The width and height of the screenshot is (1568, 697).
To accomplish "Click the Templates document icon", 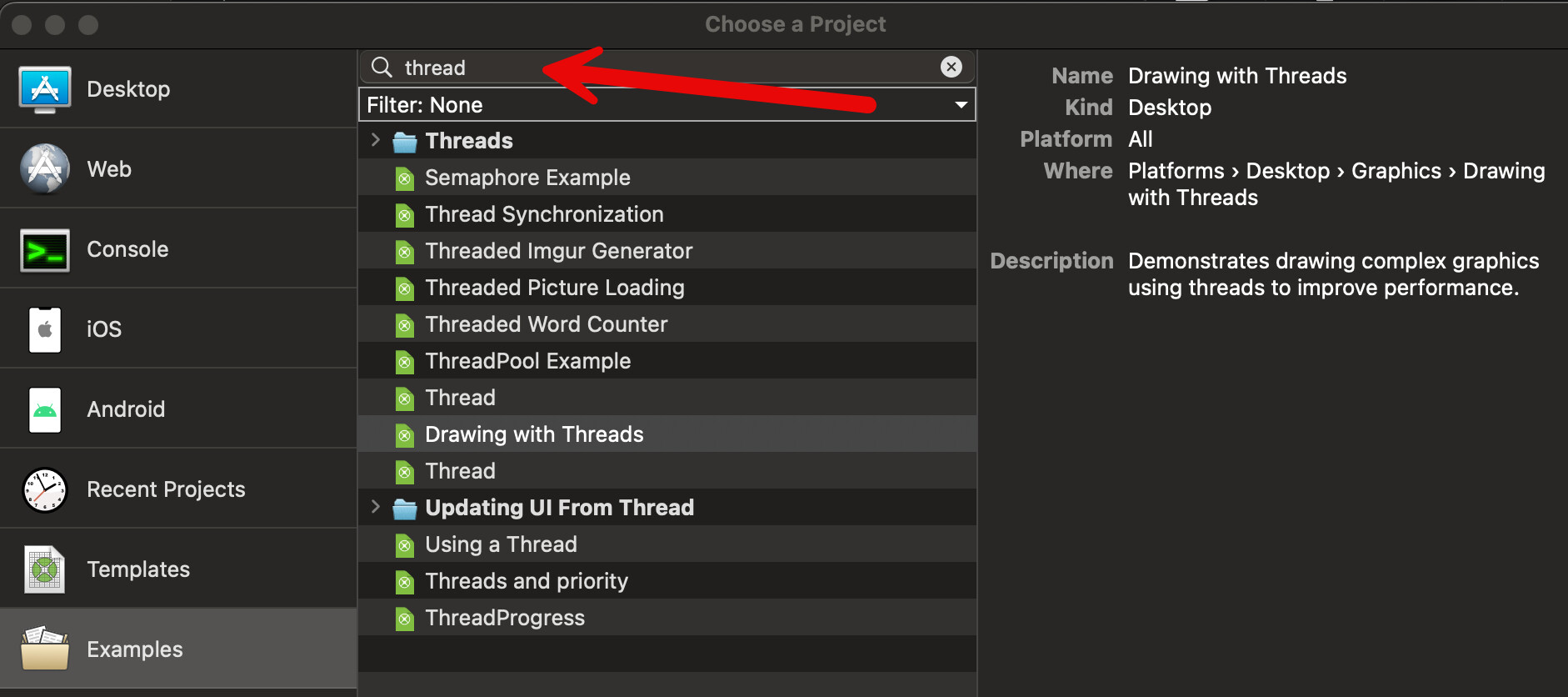I will 45,569.
